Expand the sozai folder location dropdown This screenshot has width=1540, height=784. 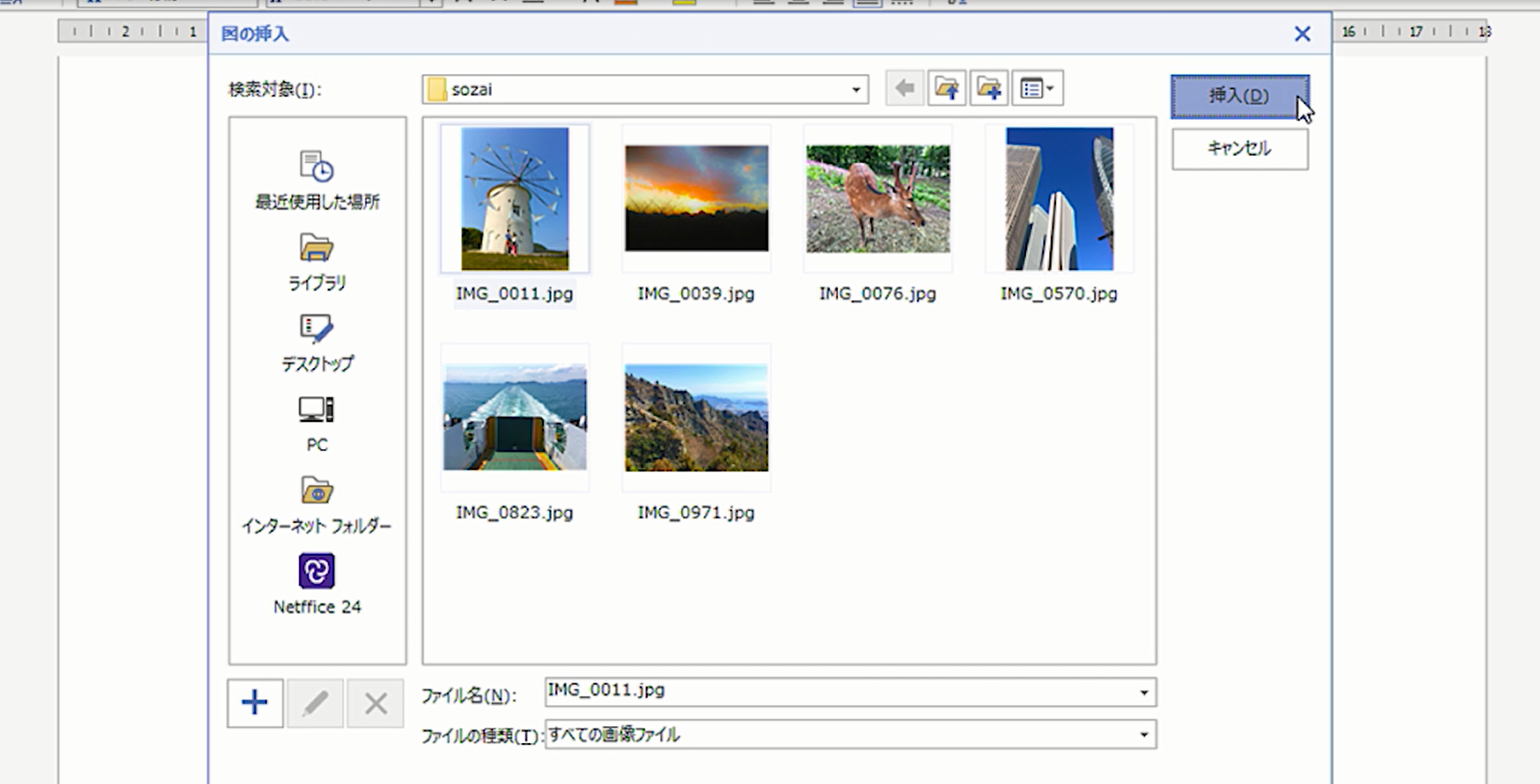[x=856, y=89]
